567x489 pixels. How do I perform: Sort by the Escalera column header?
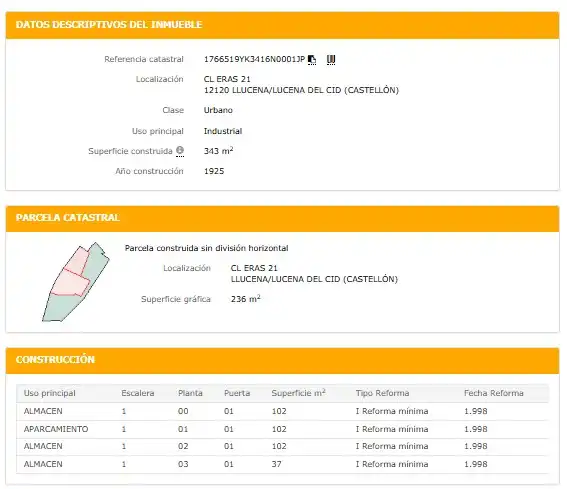tap(138, 393)
